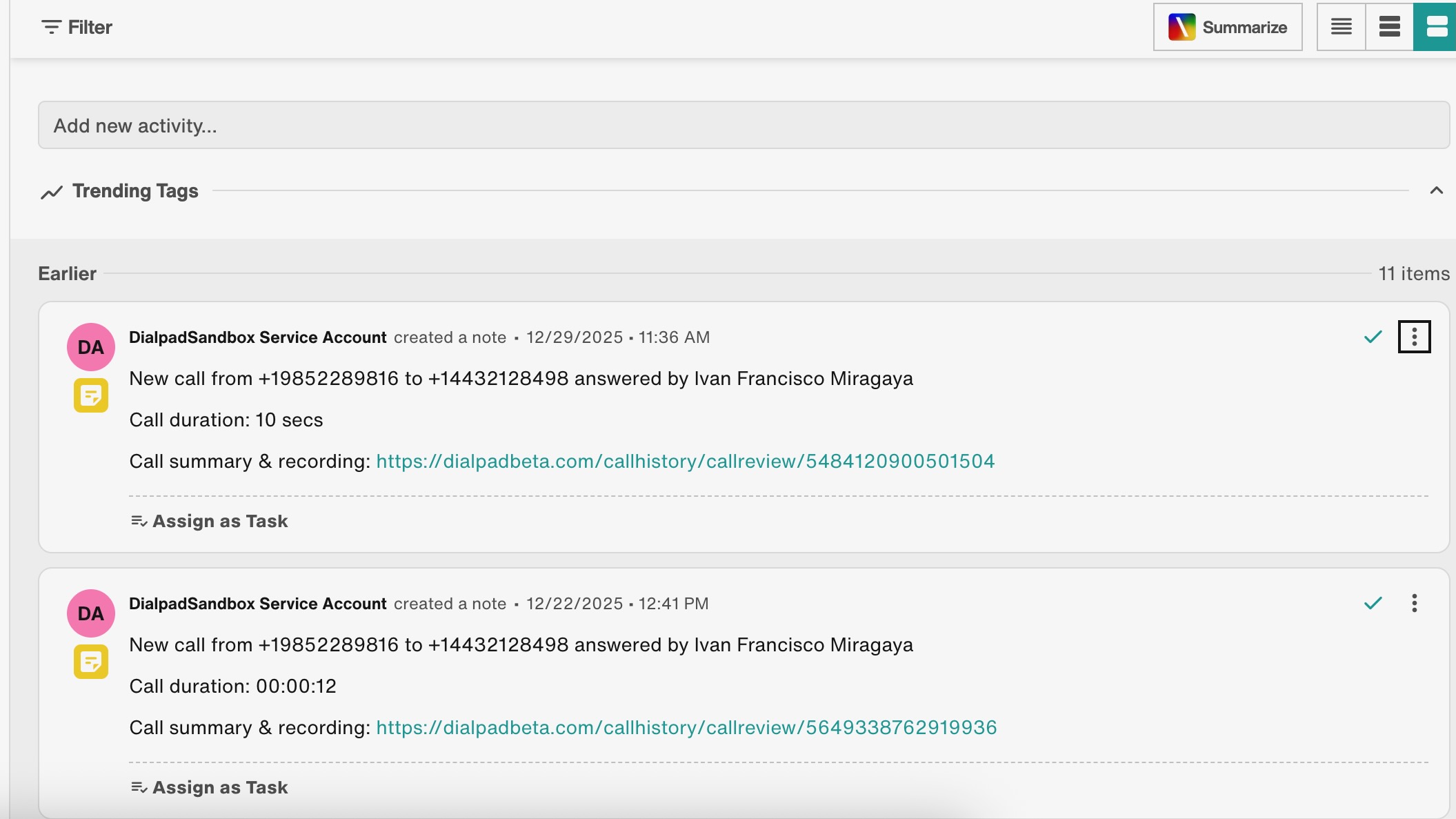Click checkmark on the 12/22/2025 note
The height and width of the screenshot is (819, 1456).
[1373, 603]
